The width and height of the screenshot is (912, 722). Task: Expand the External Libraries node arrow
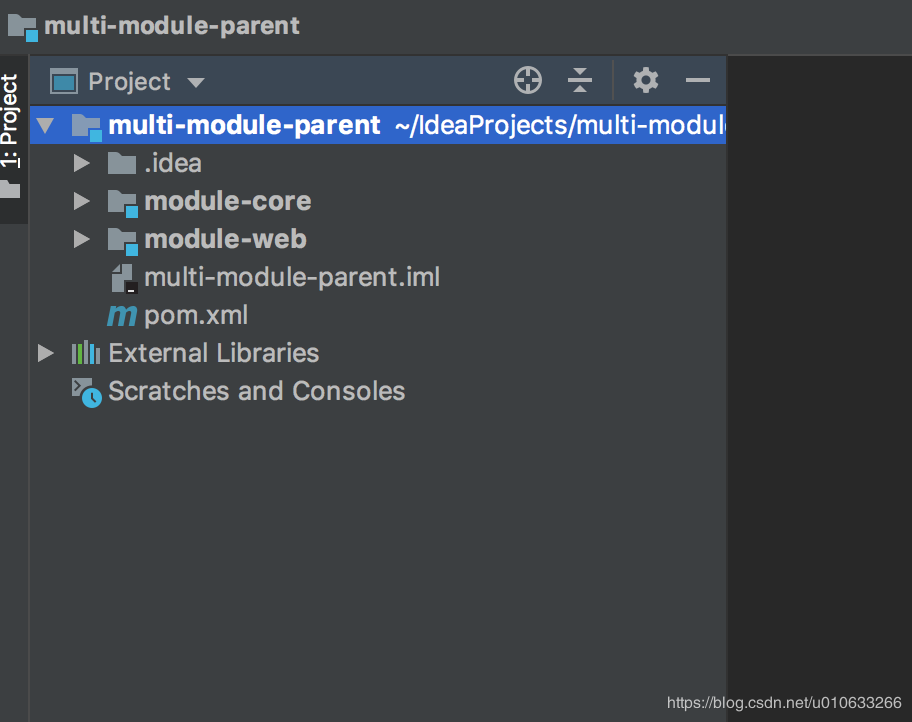(45, 353)
